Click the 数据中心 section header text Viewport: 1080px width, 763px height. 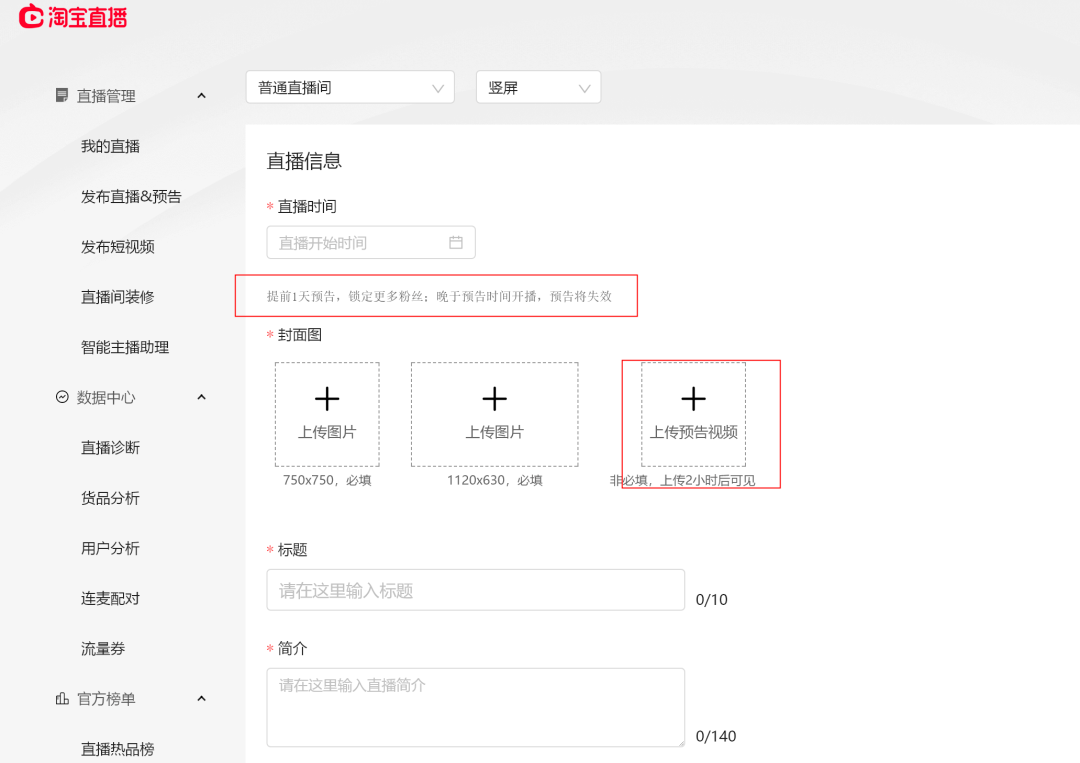point(106,397)
